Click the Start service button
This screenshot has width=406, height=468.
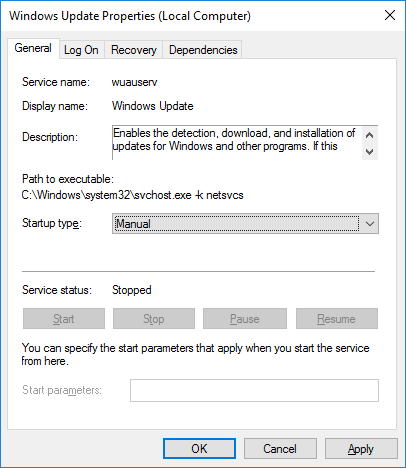(64, 319)
